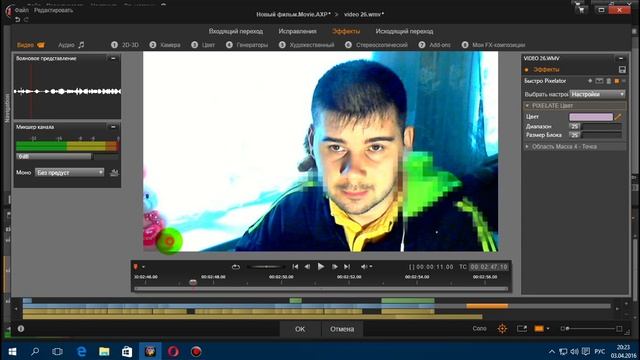Click the Диапазон value field
The height and width of the screenshot is (360, 640).
click(x=575, y=127)
